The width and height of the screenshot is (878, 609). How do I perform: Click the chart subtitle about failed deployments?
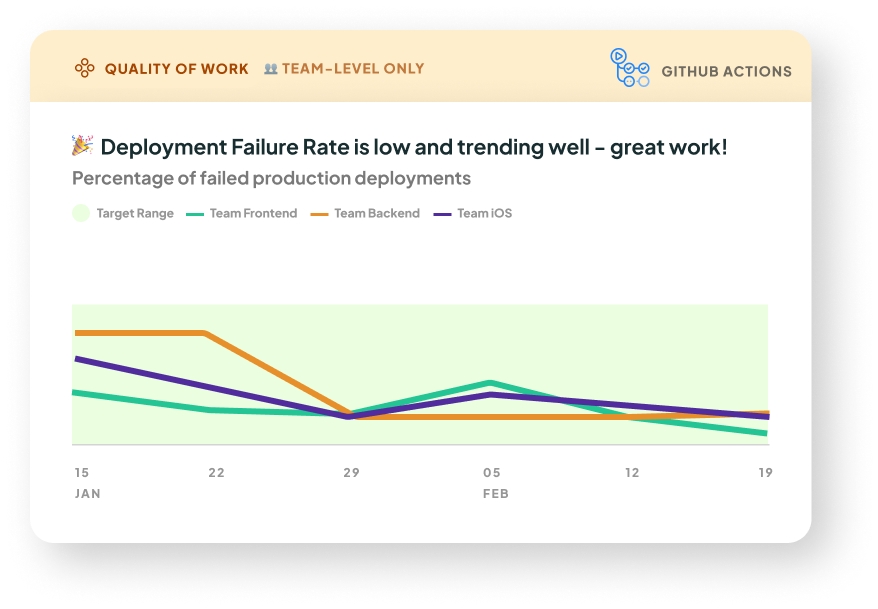click(x=271, y=179)
